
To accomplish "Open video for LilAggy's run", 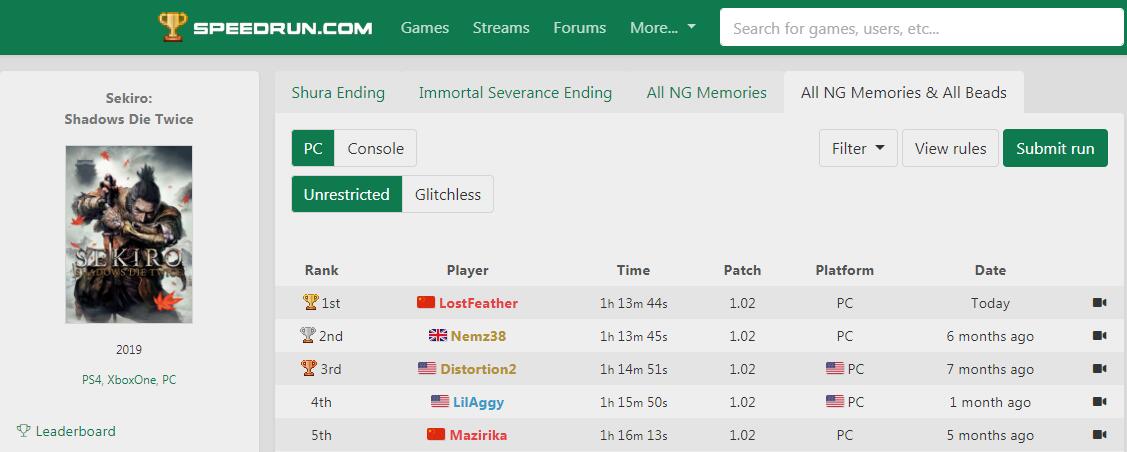I will point(1100,402).
